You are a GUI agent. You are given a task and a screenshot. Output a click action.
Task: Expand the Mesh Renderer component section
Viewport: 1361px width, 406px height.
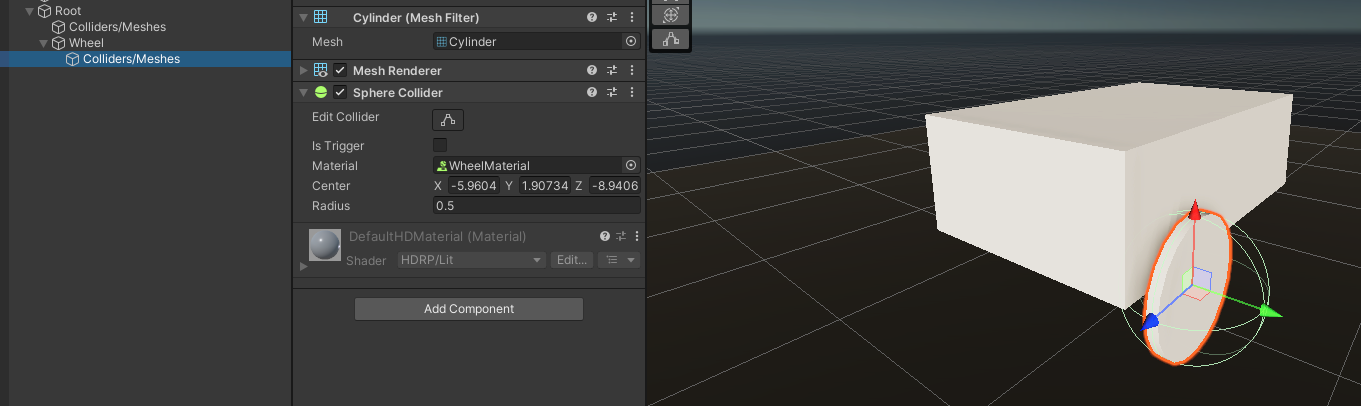point(303,71)
